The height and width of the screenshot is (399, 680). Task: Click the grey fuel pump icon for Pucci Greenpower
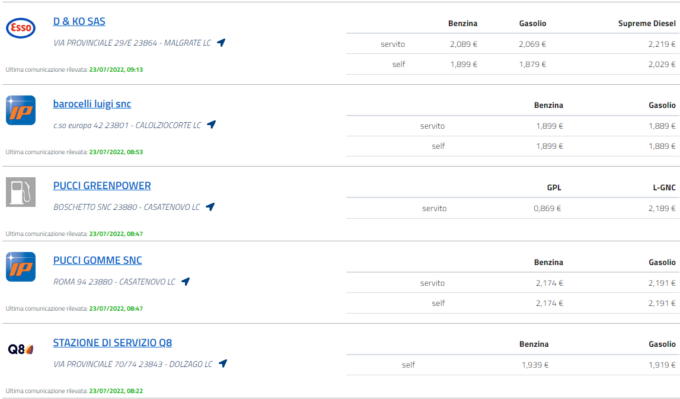click(x=20, y=192)
